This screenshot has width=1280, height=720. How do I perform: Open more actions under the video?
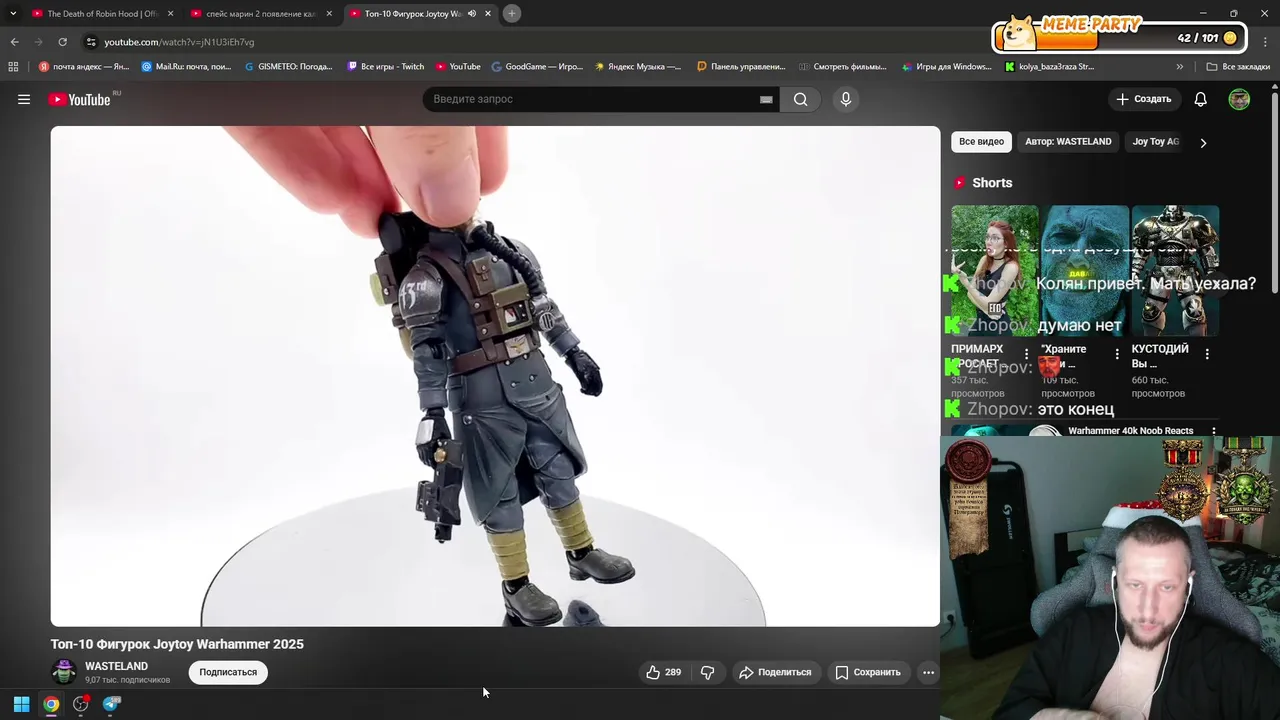tap(928, 672)
